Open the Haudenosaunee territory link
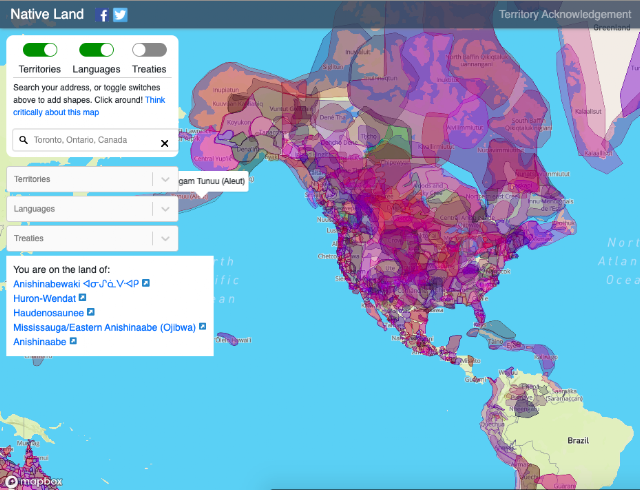 [49, 313]
